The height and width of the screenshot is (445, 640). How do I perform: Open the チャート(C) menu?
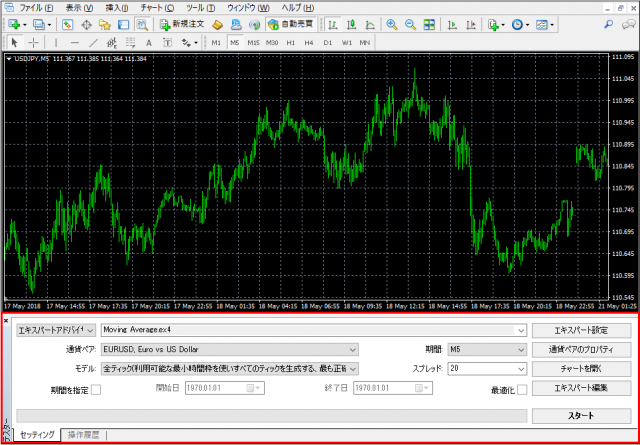tap(157, 7)
